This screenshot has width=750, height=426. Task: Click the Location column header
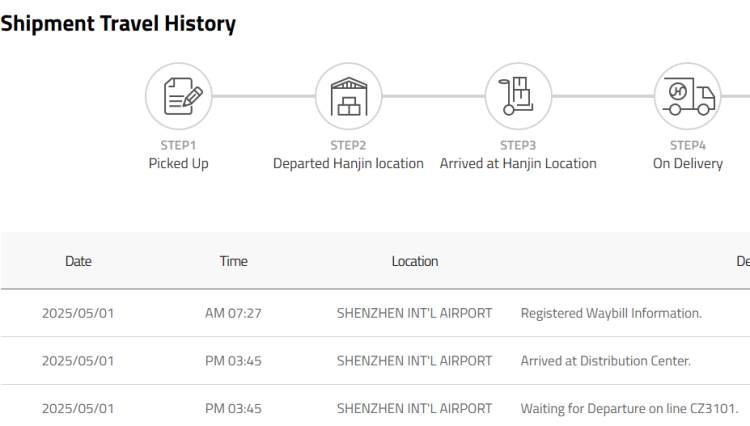pos(415,261)
